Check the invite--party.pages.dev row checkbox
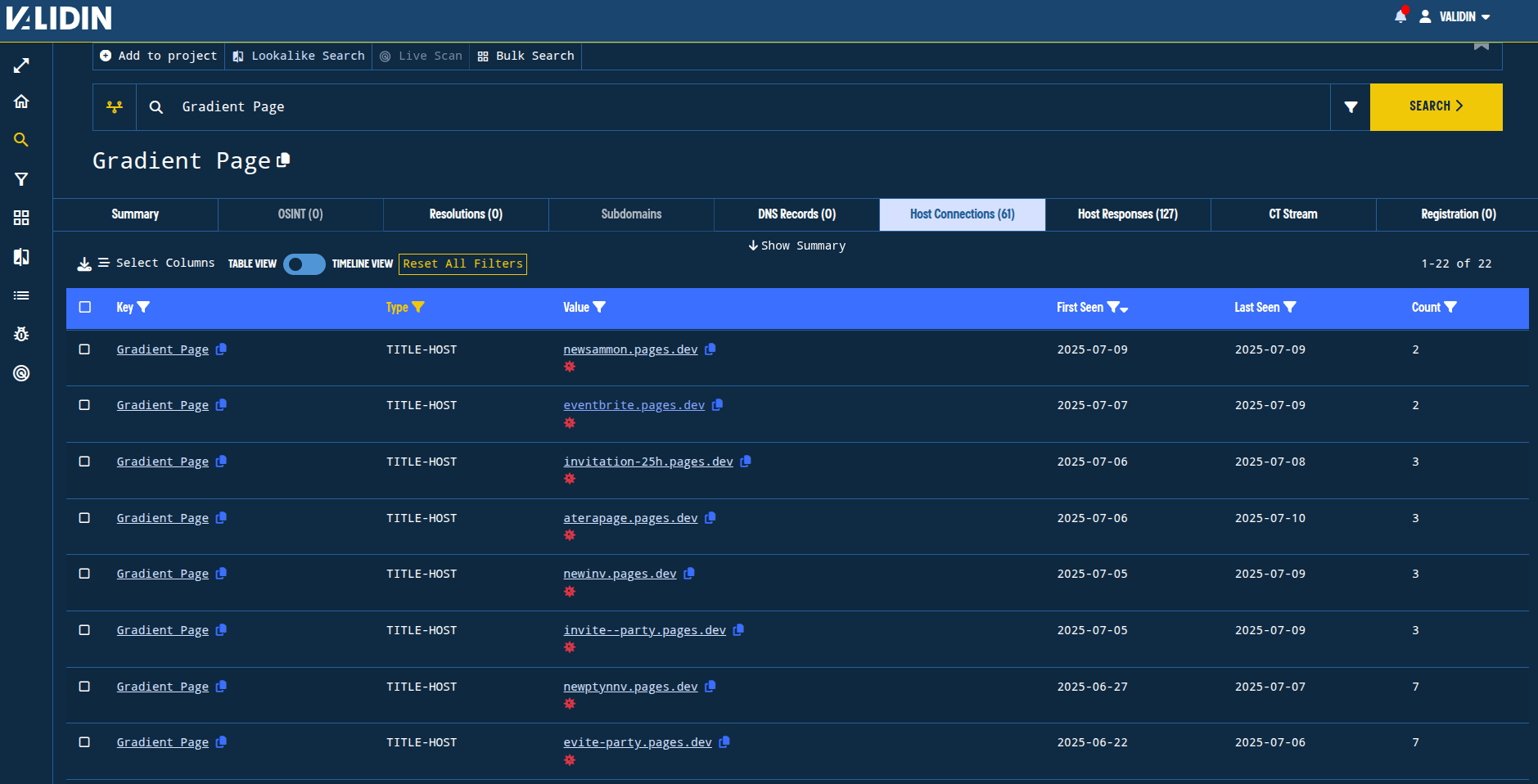This screenshot has width=1538, height=784. [x=84, y=630]
